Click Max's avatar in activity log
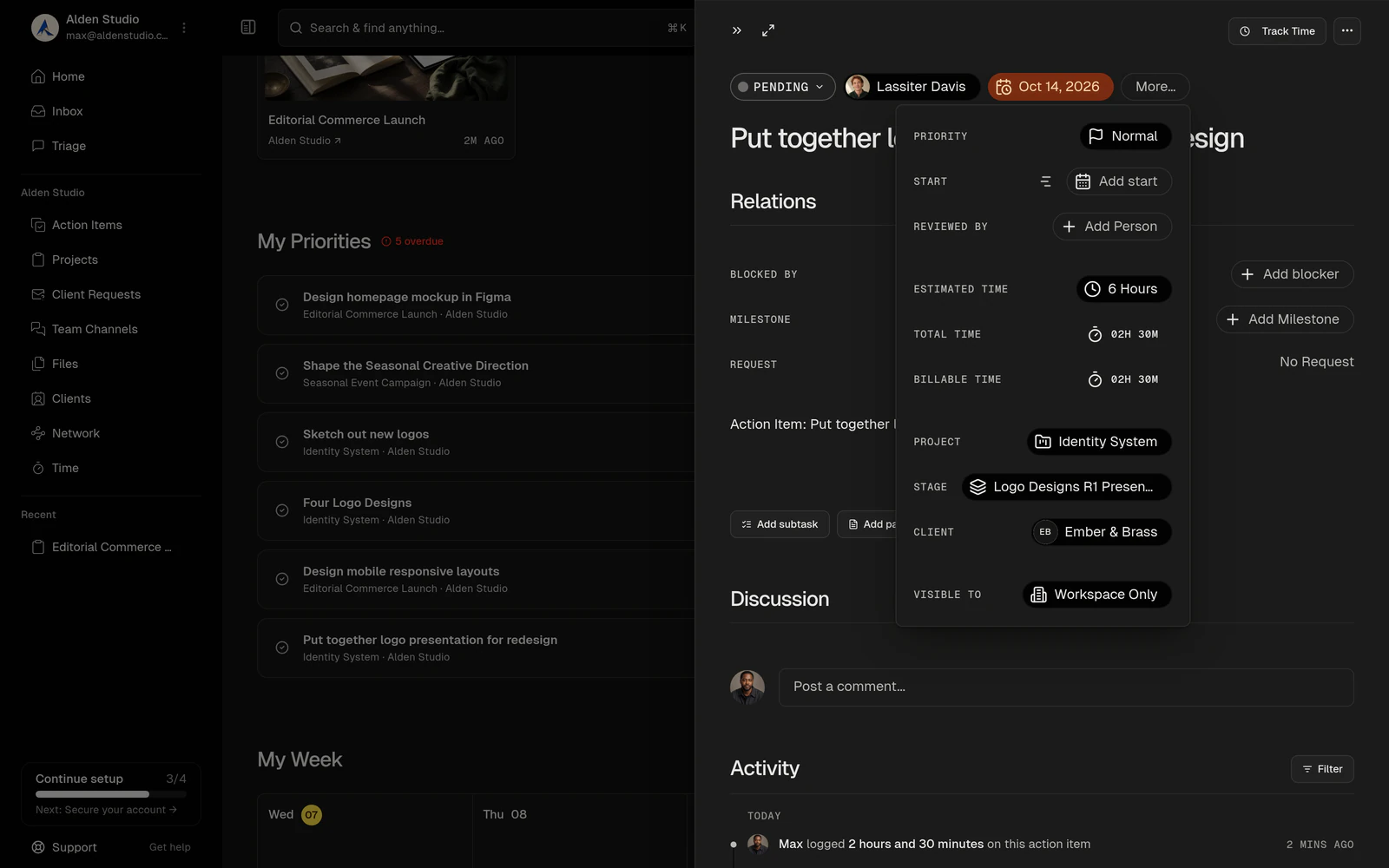This screenshot has height=868, width=1389. [x=758, y=844]
